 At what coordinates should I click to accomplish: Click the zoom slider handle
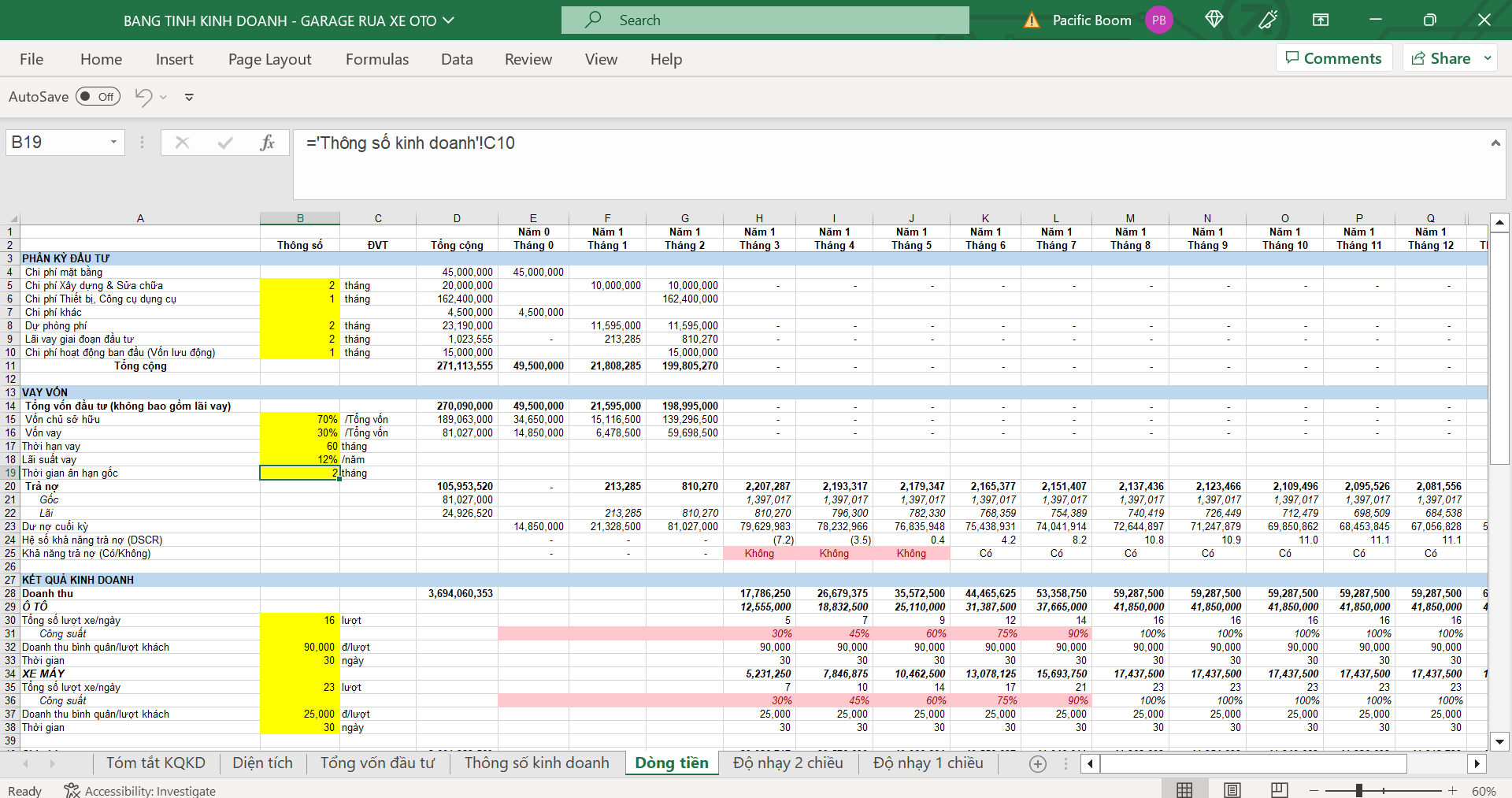pos(1359,790)
